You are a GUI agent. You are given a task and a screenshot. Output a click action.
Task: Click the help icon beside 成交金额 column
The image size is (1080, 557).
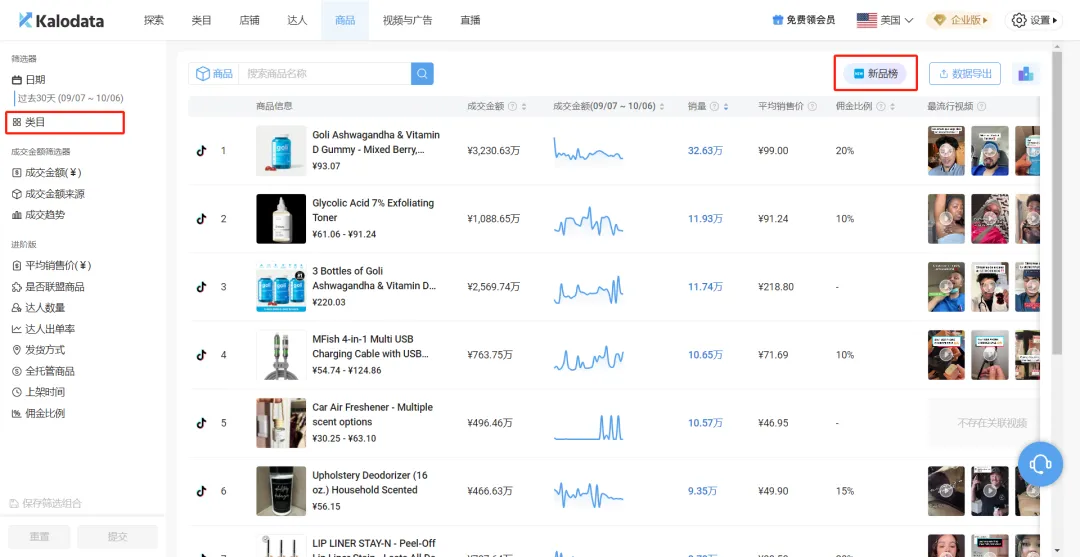(512, 107)
